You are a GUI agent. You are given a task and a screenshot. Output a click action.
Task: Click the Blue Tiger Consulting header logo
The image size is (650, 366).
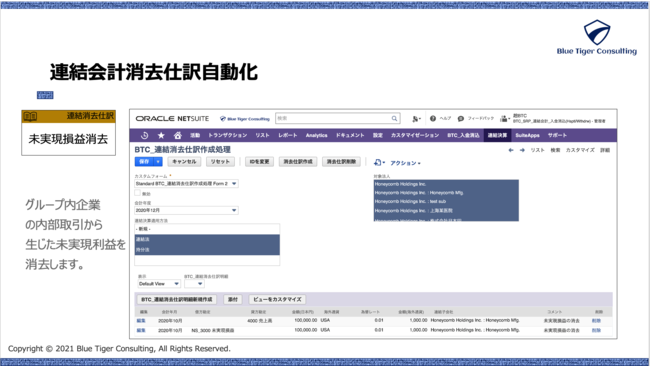pyautogui.click(x=245, y=119)
